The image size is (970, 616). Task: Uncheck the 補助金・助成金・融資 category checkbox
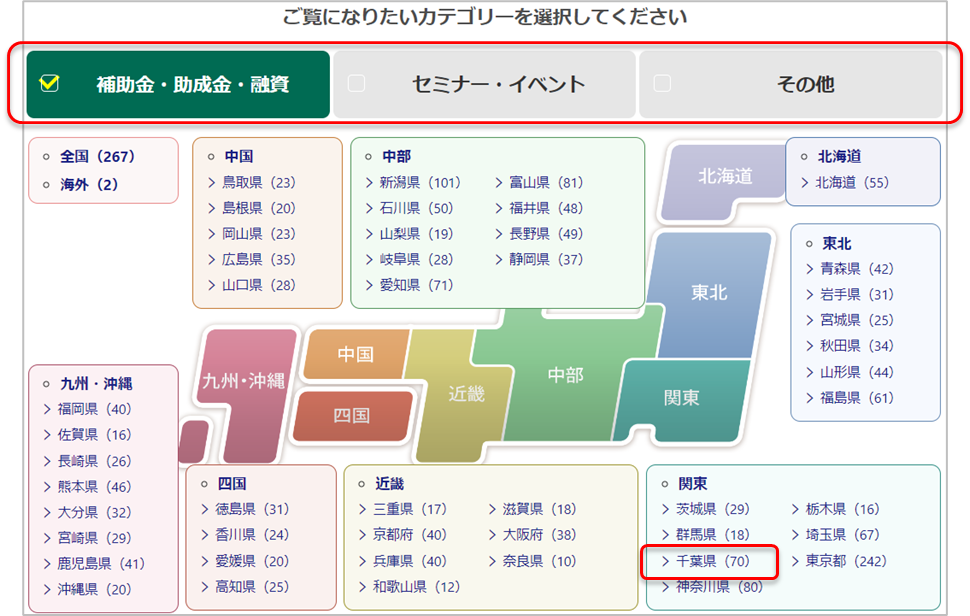[x=49, y=83]
